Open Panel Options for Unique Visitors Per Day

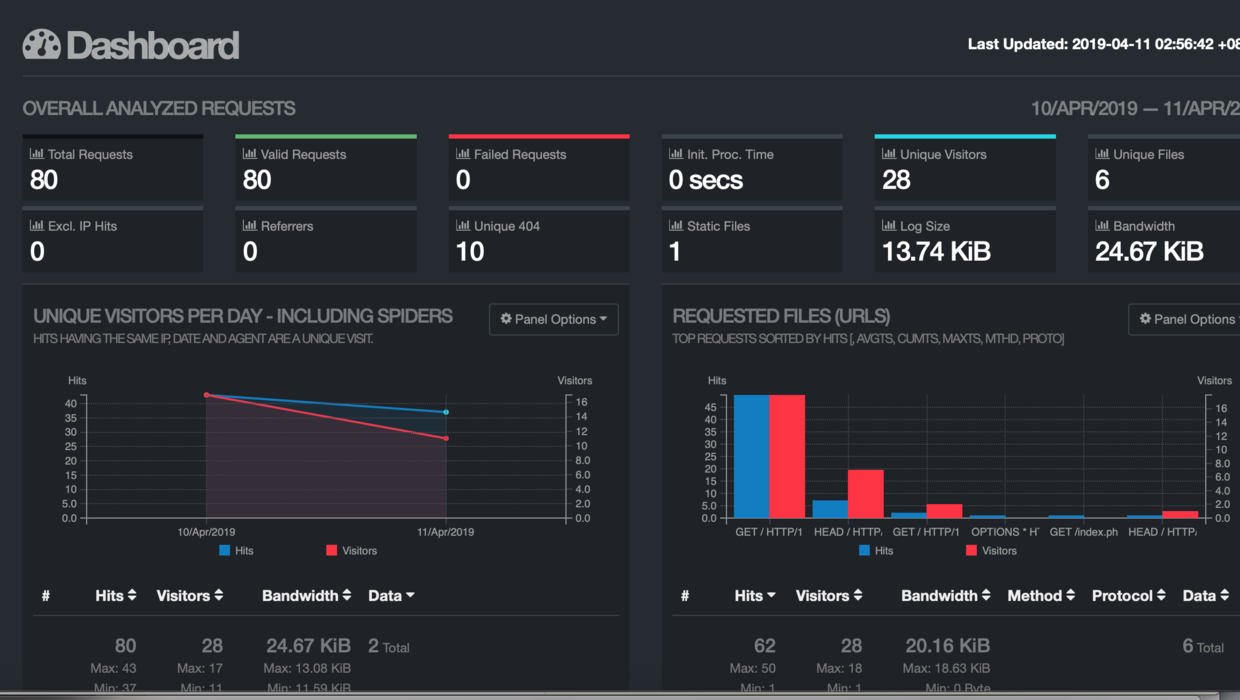(x=554, y=319)
